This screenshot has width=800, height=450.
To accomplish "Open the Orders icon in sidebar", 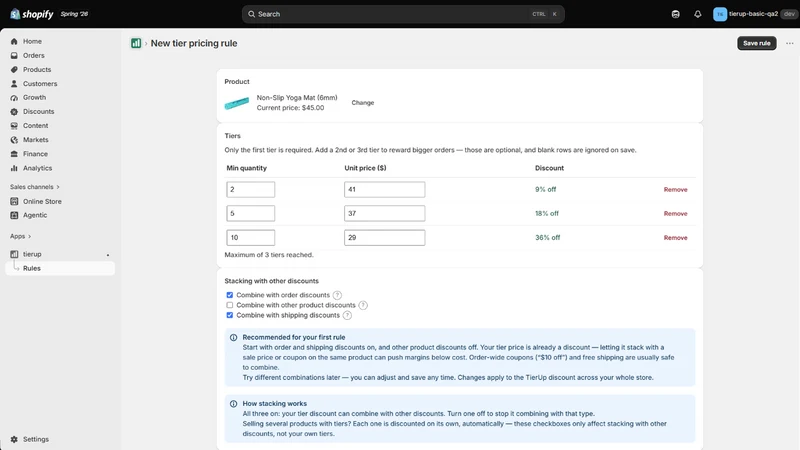I will [14, 55].
